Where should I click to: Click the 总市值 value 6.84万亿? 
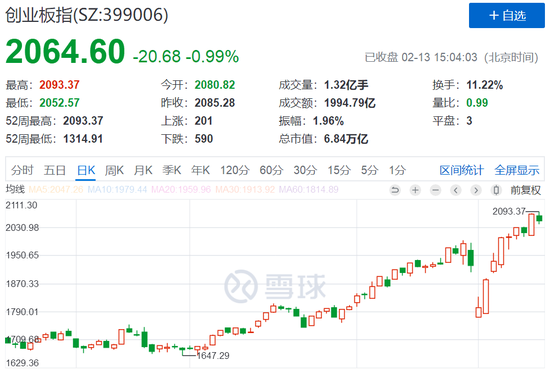coord(346,139)
